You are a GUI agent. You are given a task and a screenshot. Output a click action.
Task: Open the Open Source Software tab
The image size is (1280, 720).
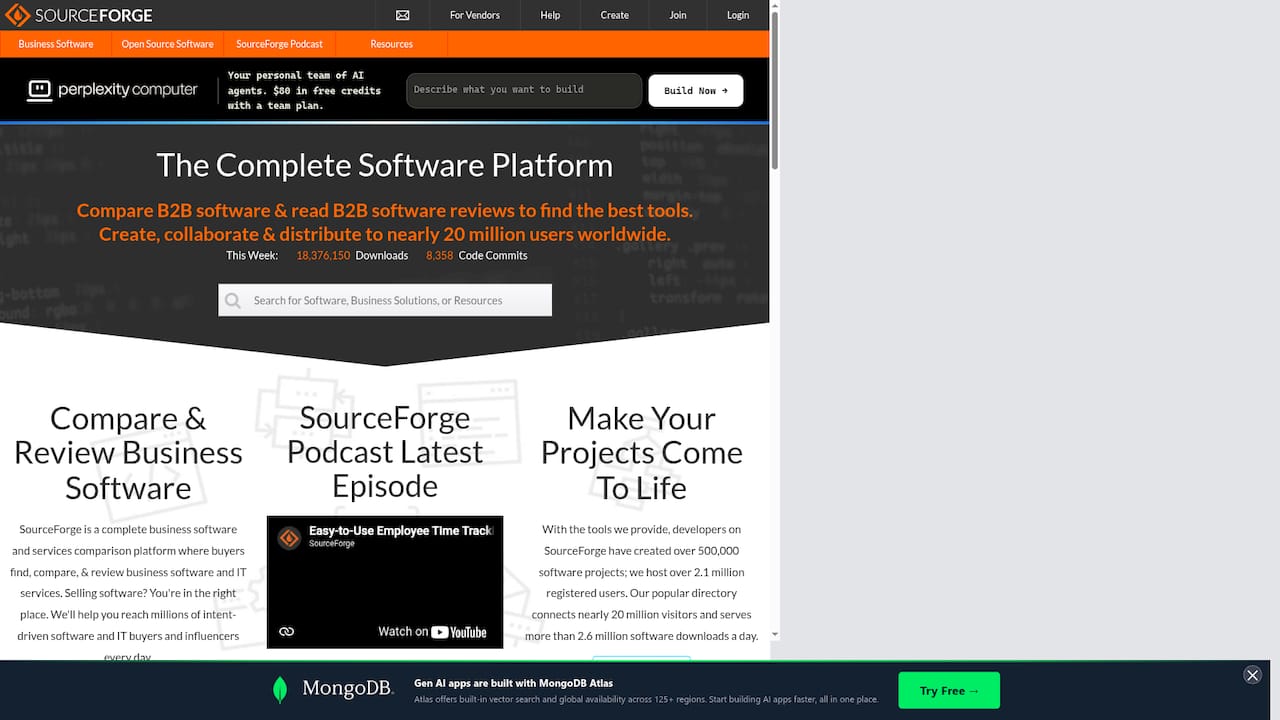tap(167, 44)
